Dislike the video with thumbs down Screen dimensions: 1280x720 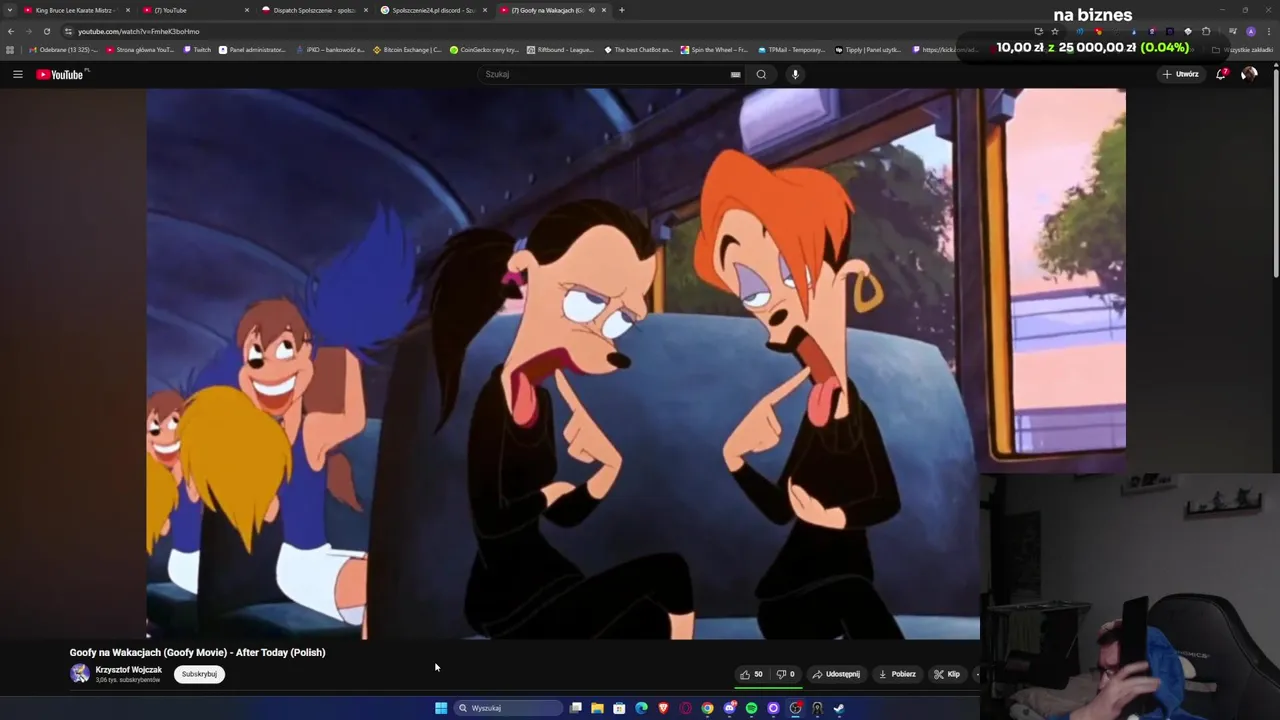coord(786,674)
